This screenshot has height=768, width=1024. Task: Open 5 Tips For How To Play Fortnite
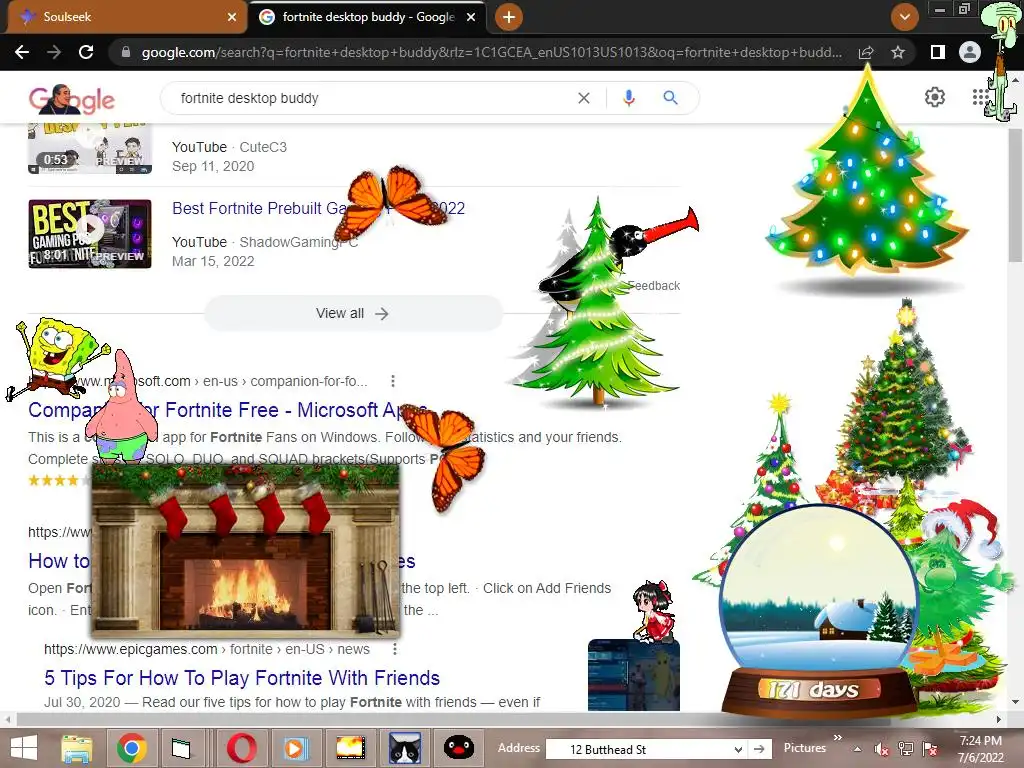(x=242, y=678)
